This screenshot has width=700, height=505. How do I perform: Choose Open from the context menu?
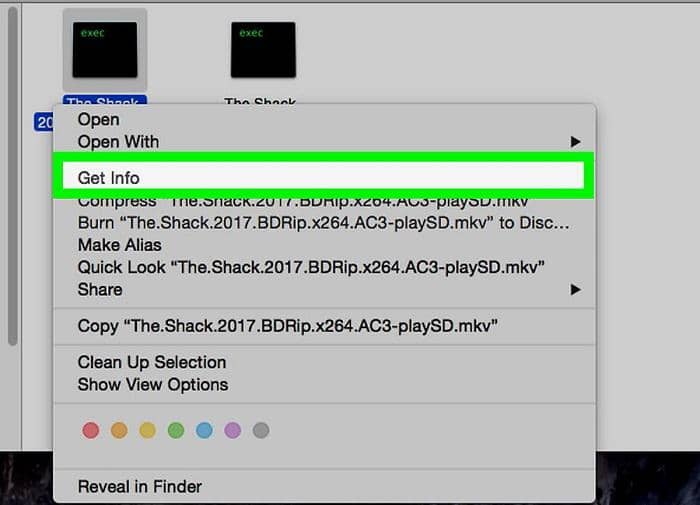point(325,120)
